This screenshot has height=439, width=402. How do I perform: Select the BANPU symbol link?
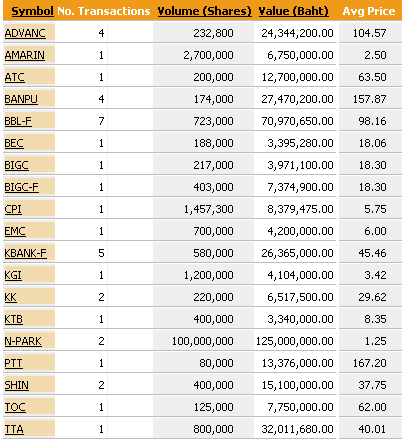click(x=21, y=99)
